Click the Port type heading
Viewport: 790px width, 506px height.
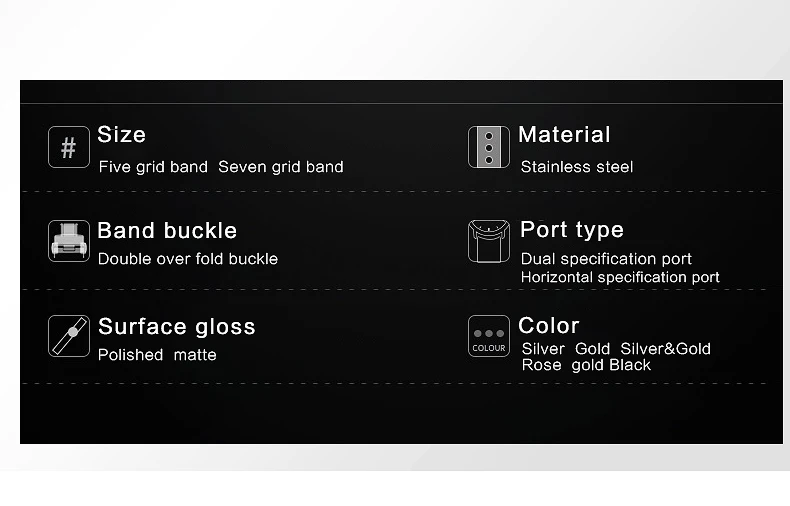pyautogui.click(x=572, y=230)
